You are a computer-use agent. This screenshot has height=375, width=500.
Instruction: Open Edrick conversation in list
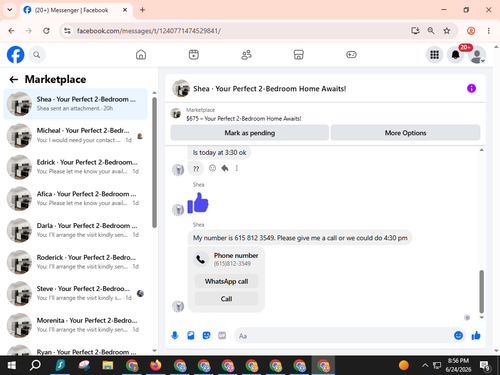tap(75, 167)
